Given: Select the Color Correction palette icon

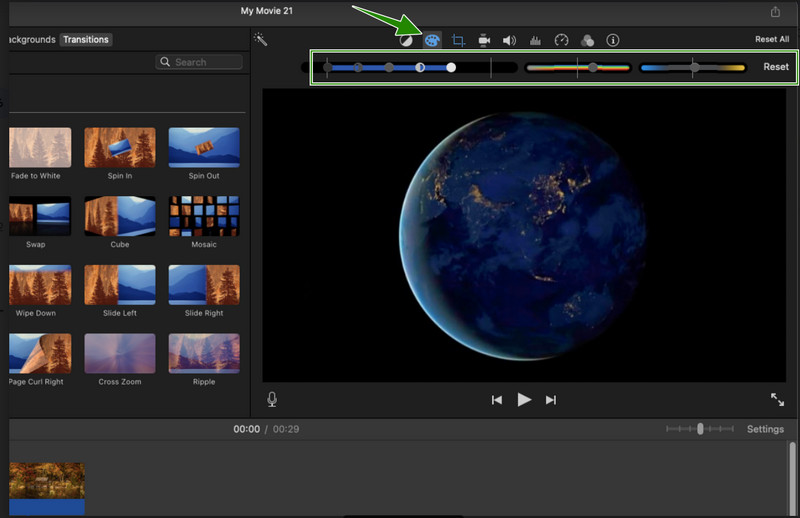Looking at the screenshot, I should (x=432, y=41).
